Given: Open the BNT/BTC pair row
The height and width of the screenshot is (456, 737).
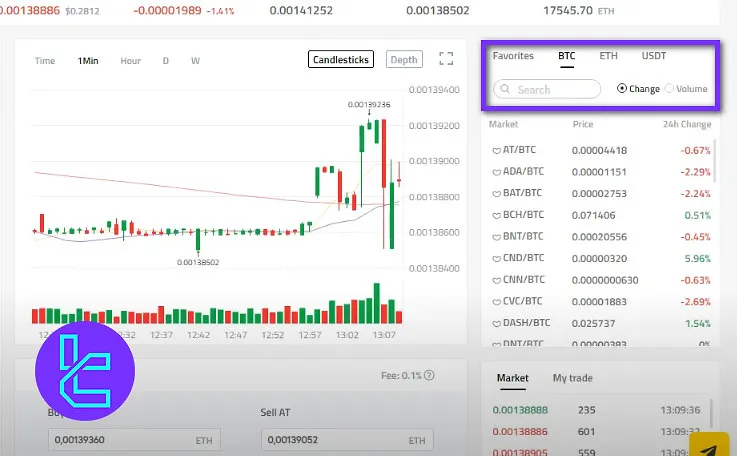Looking at the screenshot, I should [x=600, y=237].
